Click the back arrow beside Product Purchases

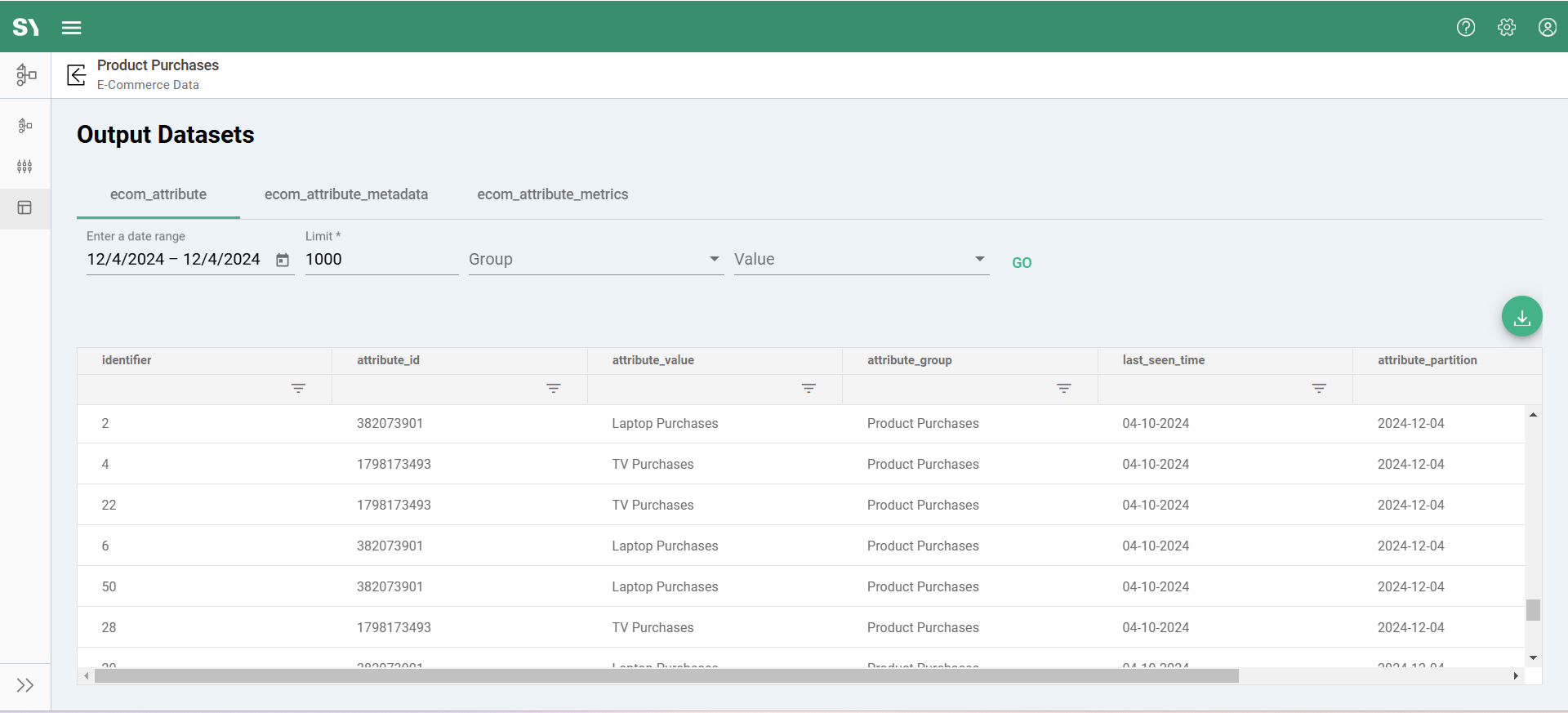[x=76, y=75]
